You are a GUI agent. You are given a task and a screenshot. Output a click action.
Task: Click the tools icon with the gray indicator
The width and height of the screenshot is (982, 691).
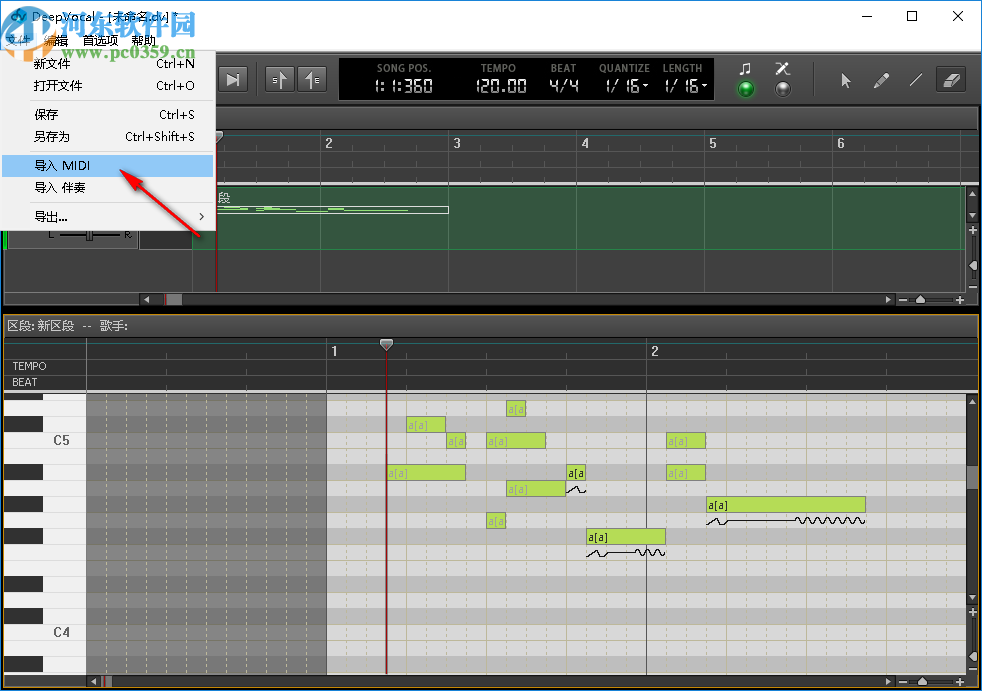(783, 68)
